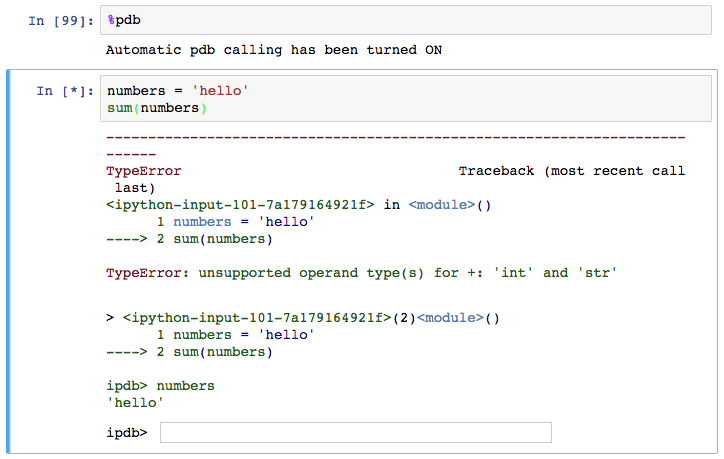Click the ipdb> label beside the input box
This screenshot has height=459, width=724.
tap(127, 432)
